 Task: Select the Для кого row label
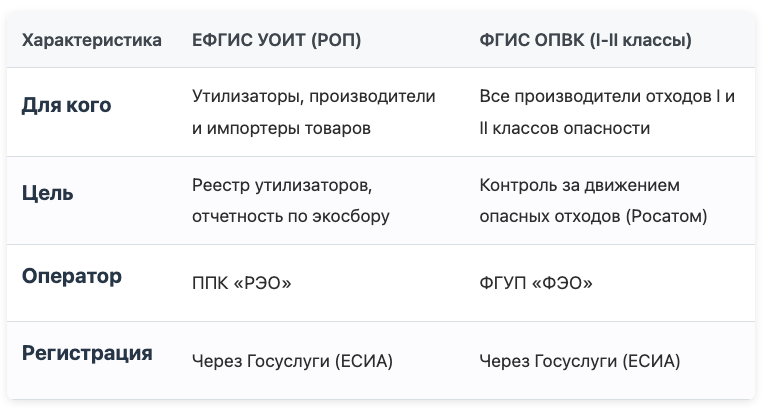pyautogui.click(x=67, y=105)
